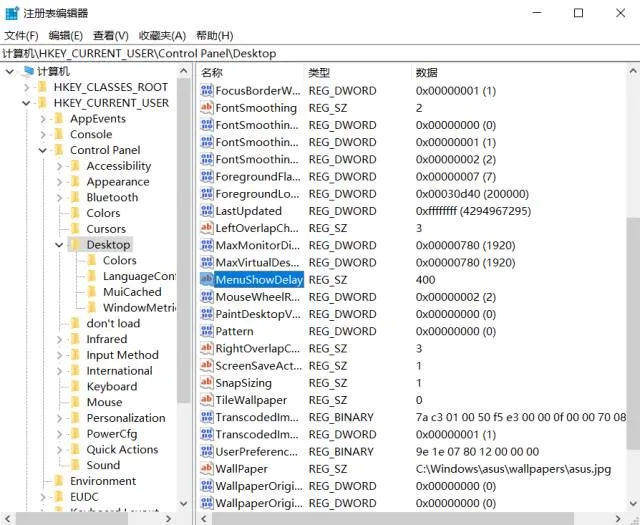640x525 pixels.
Task: Click the ForegroundLo... DWORD icon
Action: (207, 194)
